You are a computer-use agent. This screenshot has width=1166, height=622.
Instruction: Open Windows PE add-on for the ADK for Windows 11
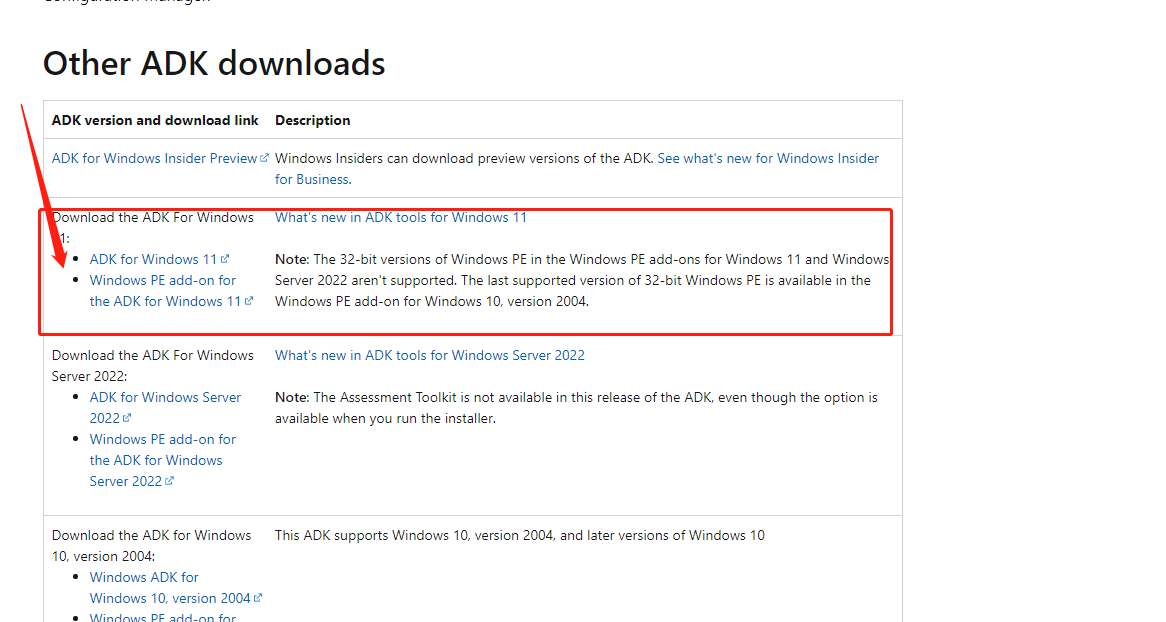click(165, 290)
